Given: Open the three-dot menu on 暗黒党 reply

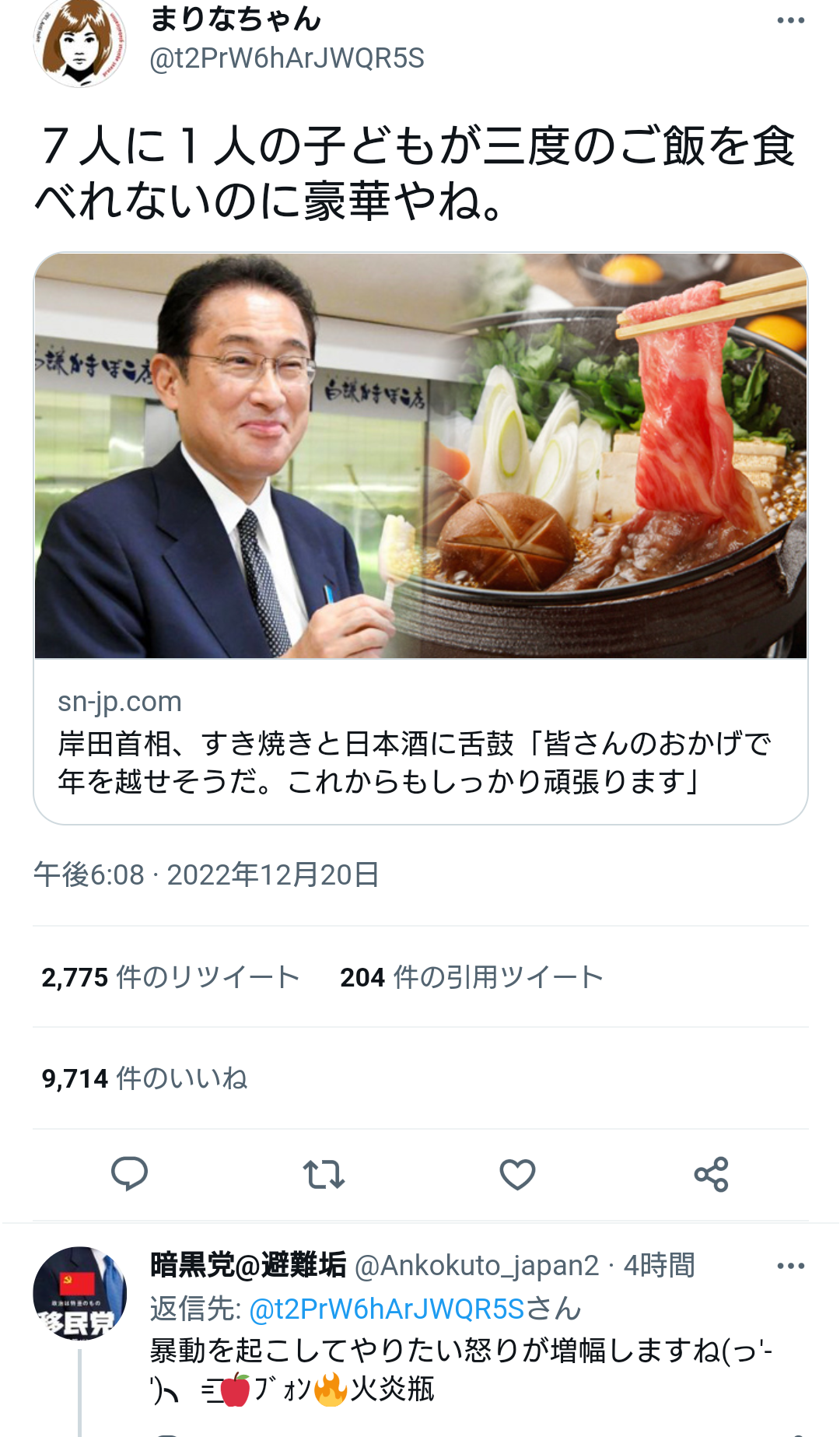Looking at the screenshot, I should tap(791, 1266).
